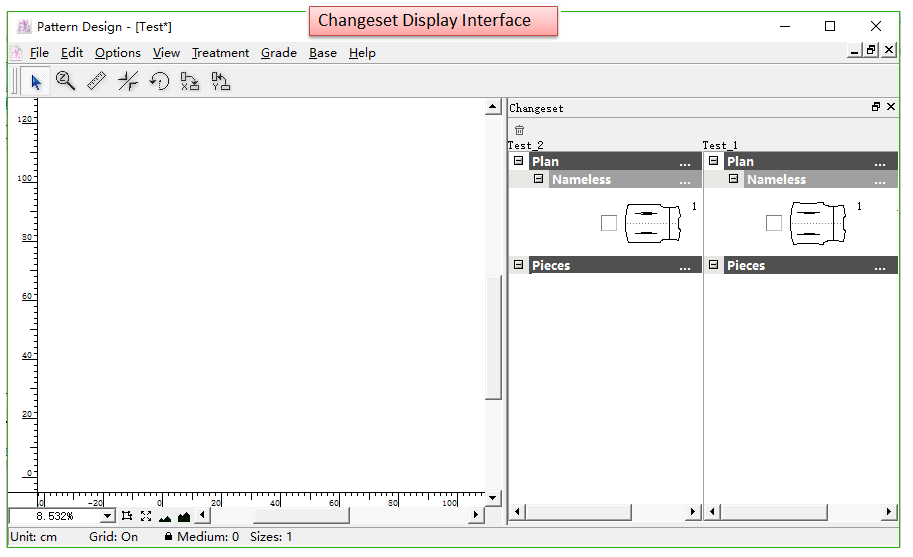Click the trash icon in Changeset panel

click(x=519, y=130)
